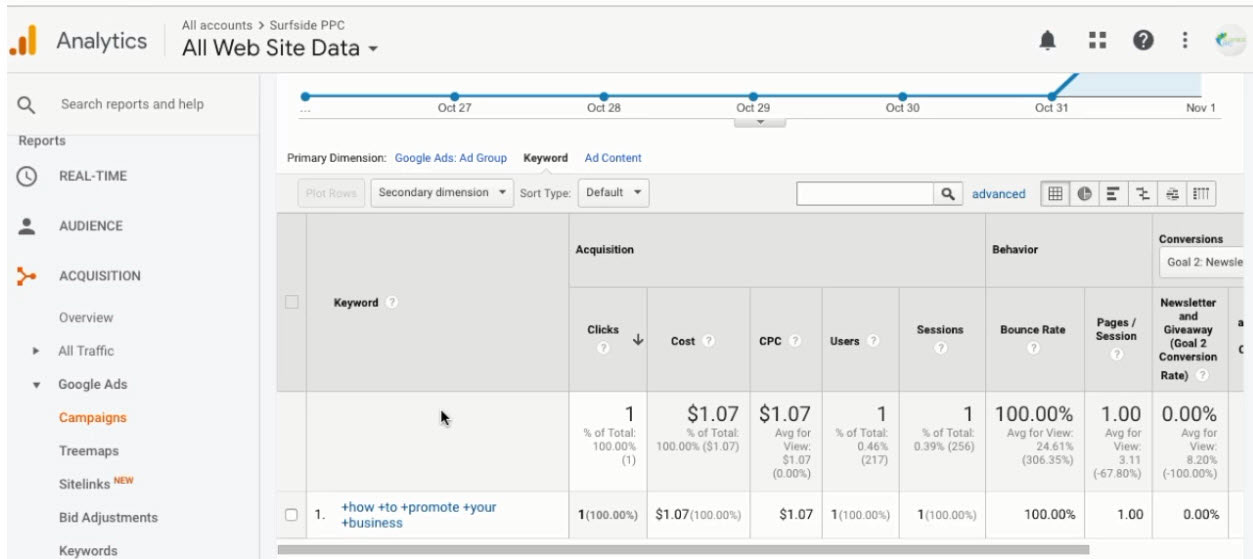Click the advanced filter link
This screenshot has height=559, width=1253.
click(999, 194)
